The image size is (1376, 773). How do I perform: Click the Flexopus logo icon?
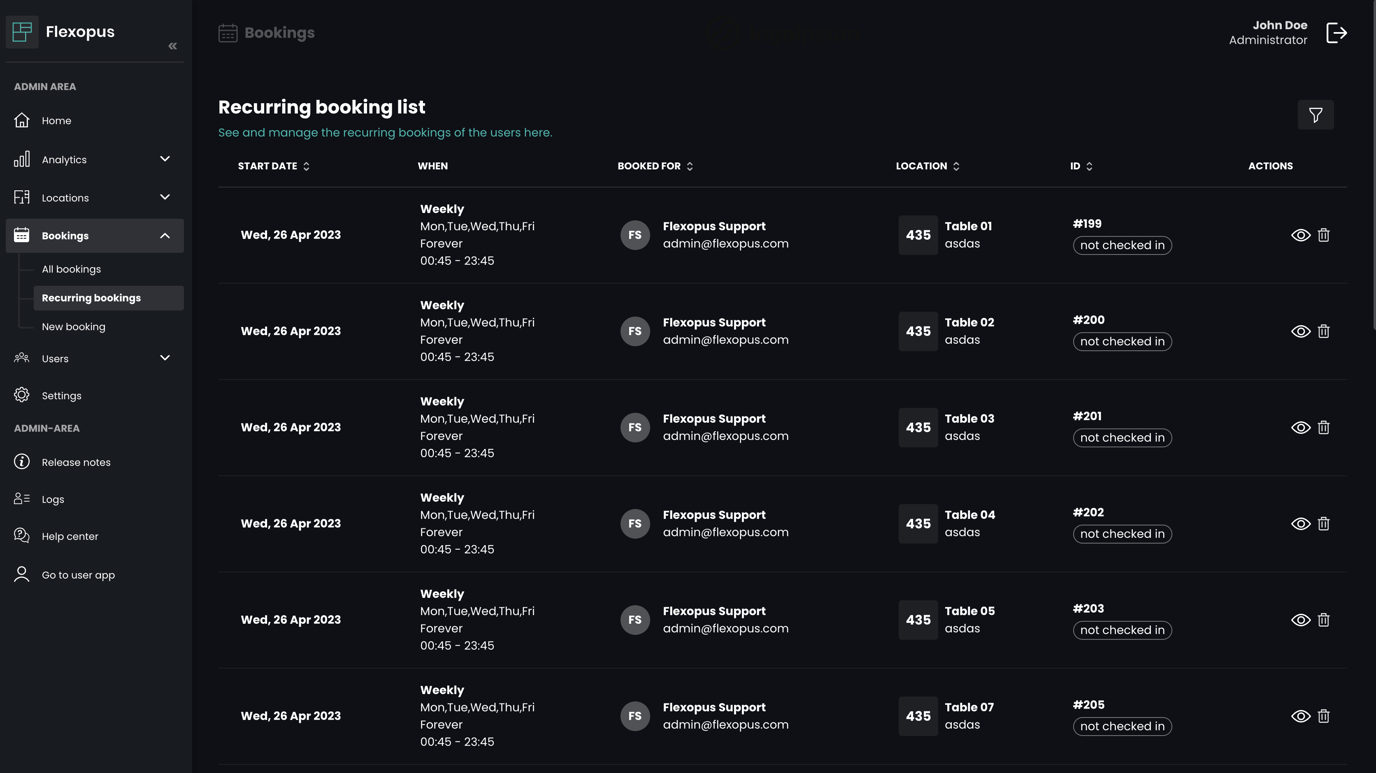pyautogui.click(x=22, y=32)
